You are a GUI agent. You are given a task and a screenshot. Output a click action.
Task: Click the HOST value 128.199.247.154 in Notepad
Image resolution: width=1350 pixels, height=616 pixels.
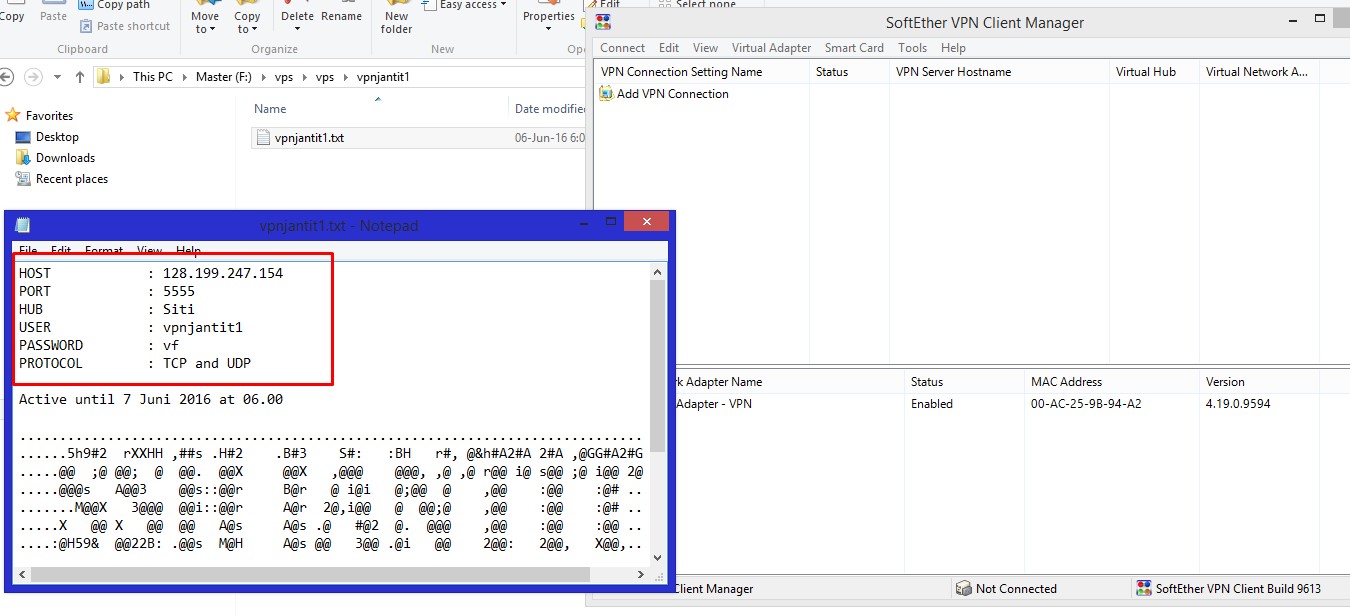[x=223, y=273]
